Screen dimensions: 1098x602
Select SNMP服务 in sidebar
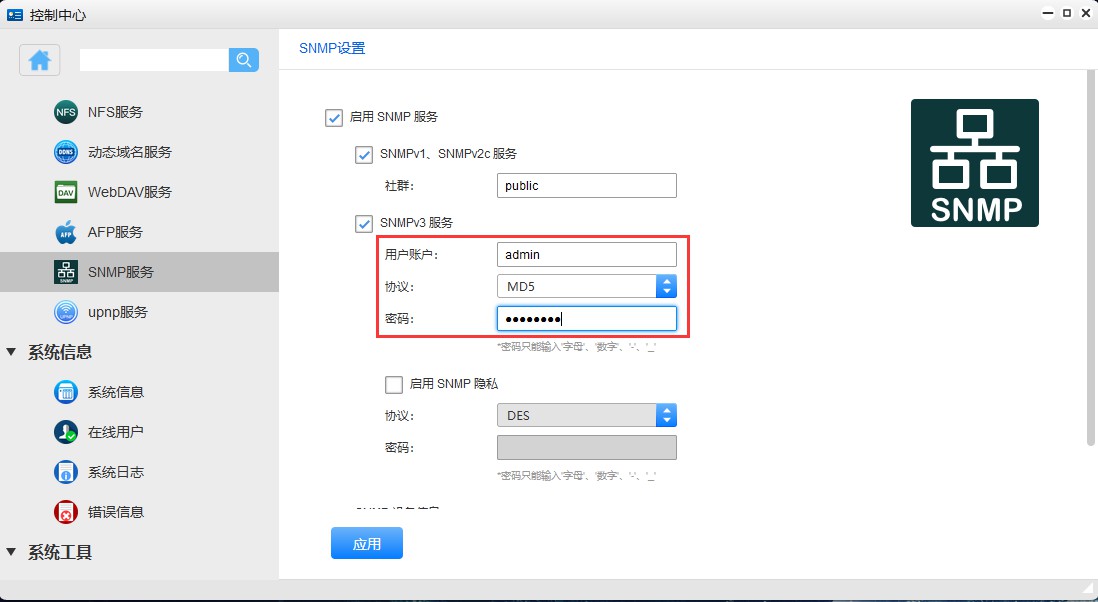click(x=65, y=272)
